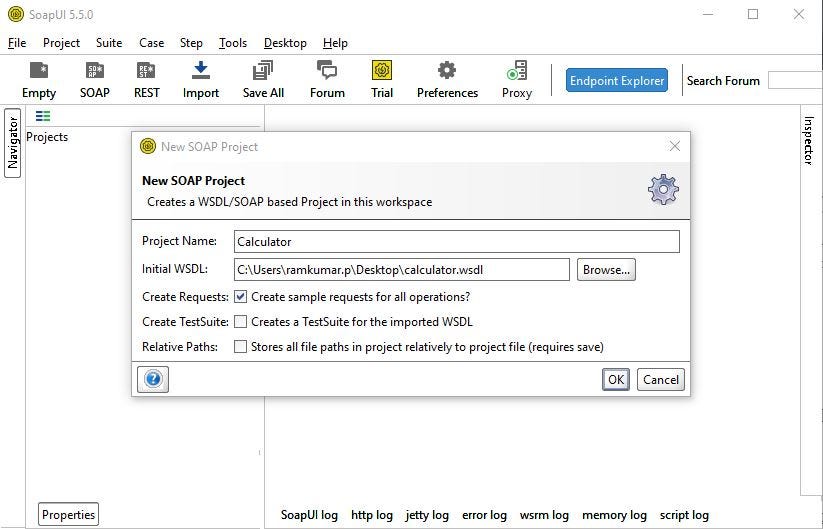823x529 pixels.
Task: Maximize the SoapUI window
Action: 753,14
